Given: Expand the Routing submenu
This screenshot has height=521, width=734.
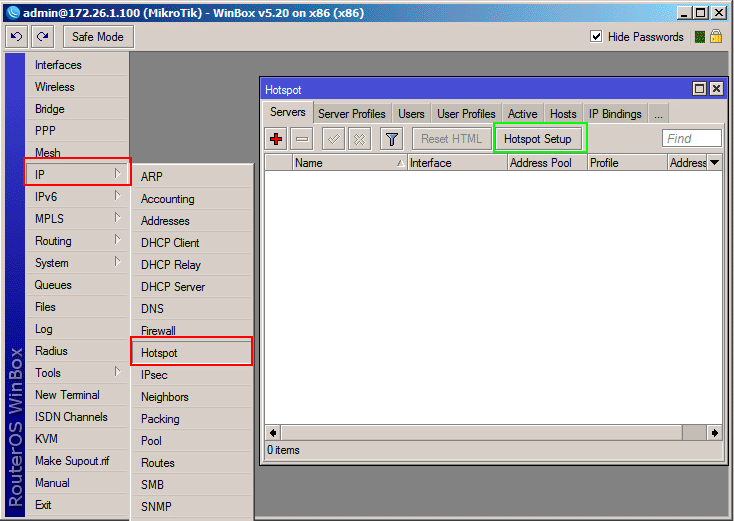Looking at the screenshot, I should click(76, 241).
